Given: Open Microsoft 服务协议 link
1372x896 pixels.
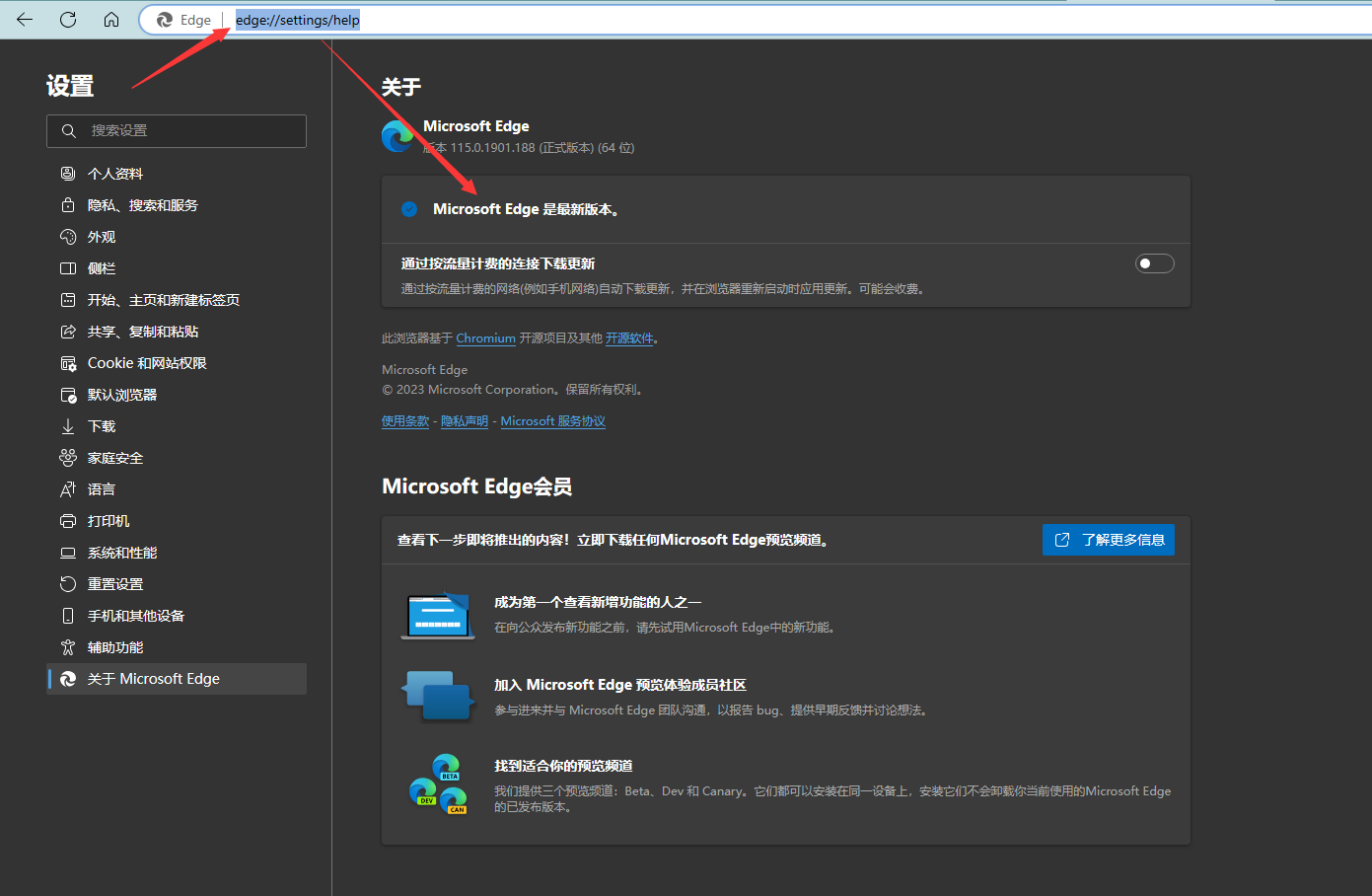Looking at the screenshot, I should [x=552, y=421].
